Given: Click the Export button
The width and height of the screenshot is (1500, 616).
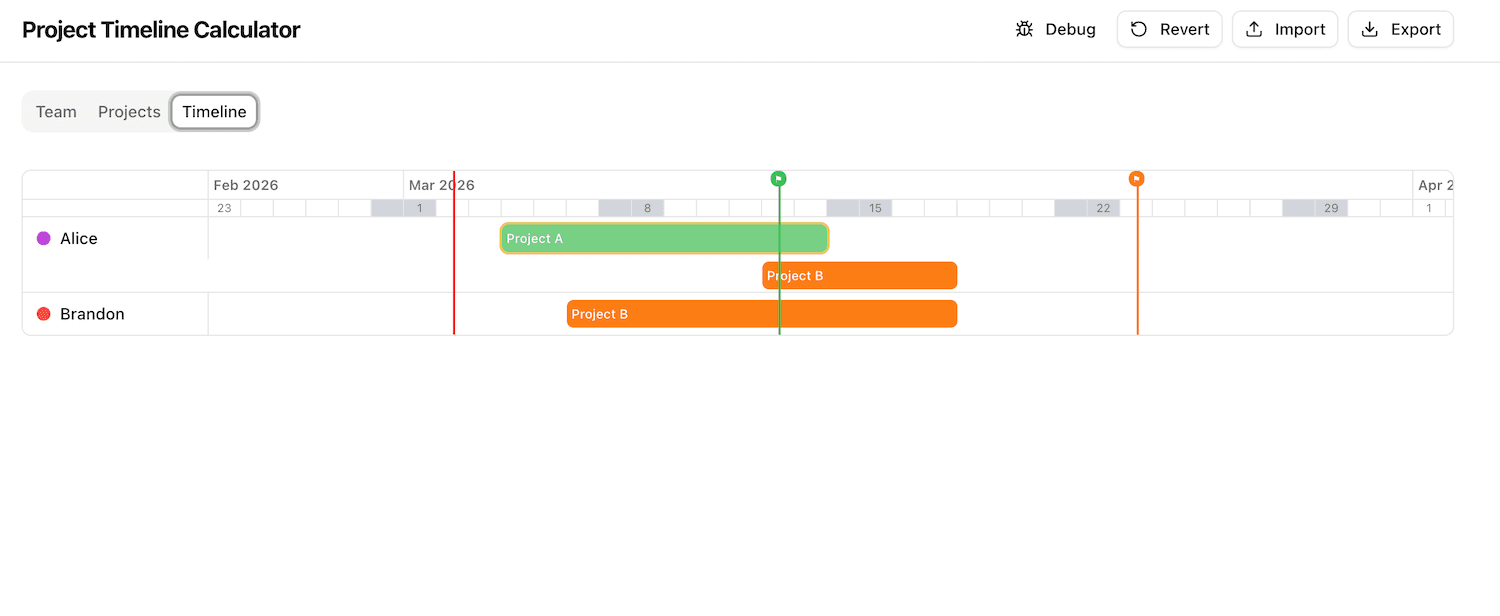Looking at the screenshot, I should (1400, 29).
